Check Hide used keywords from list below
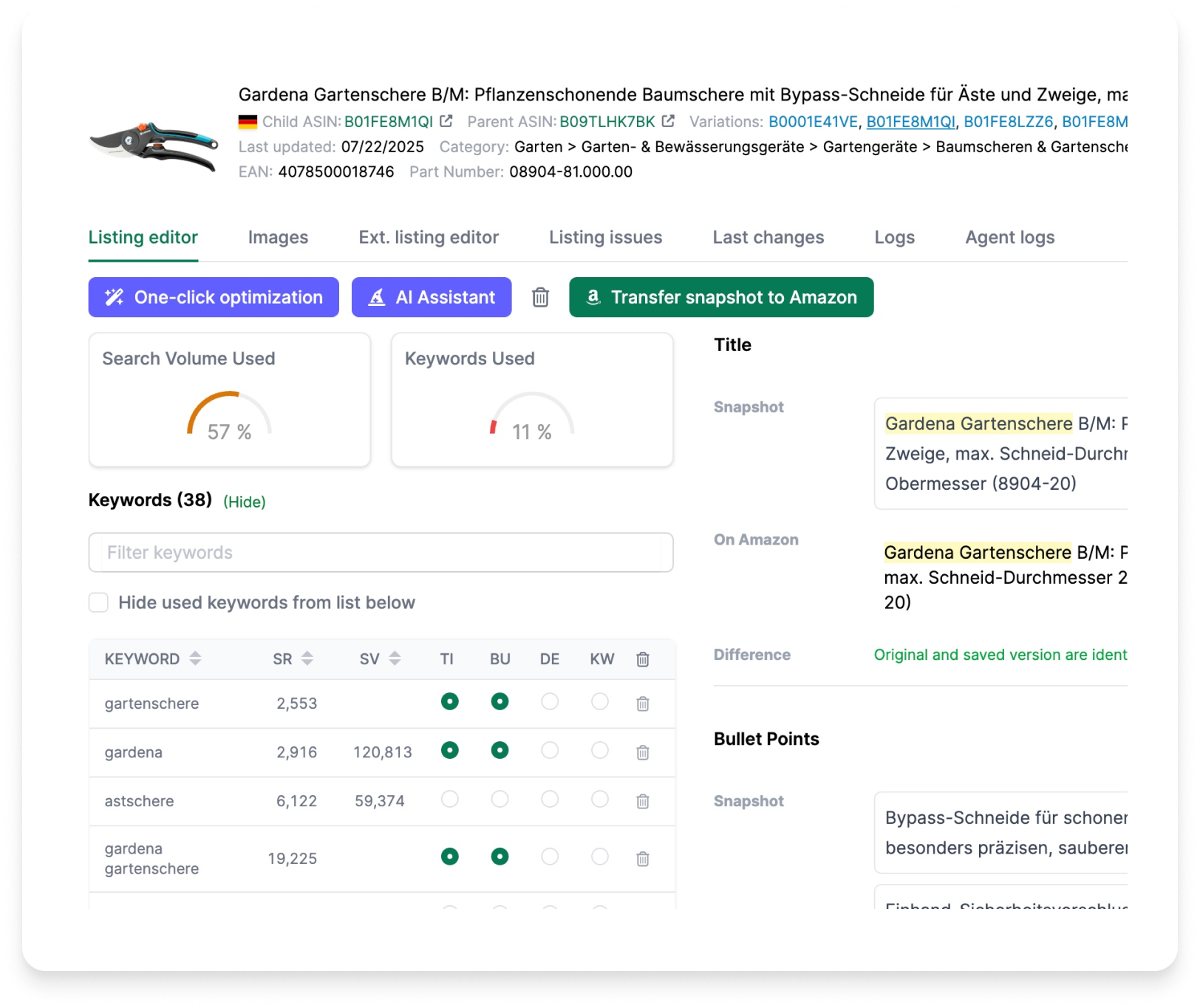The height and width of the screenshot is (1008, 1200). click(x=98, y=602)
